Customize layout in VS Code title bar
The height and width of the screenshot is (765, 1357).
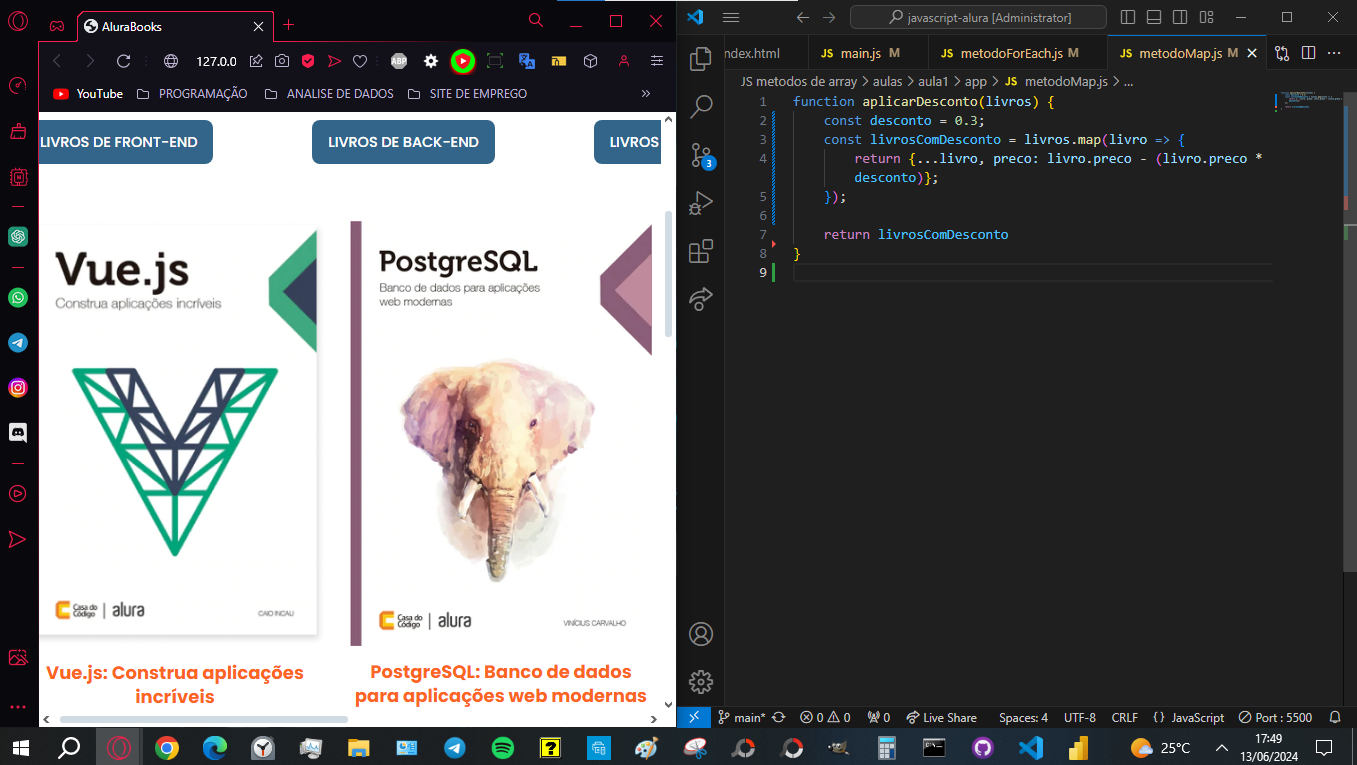pos(1205,17)
